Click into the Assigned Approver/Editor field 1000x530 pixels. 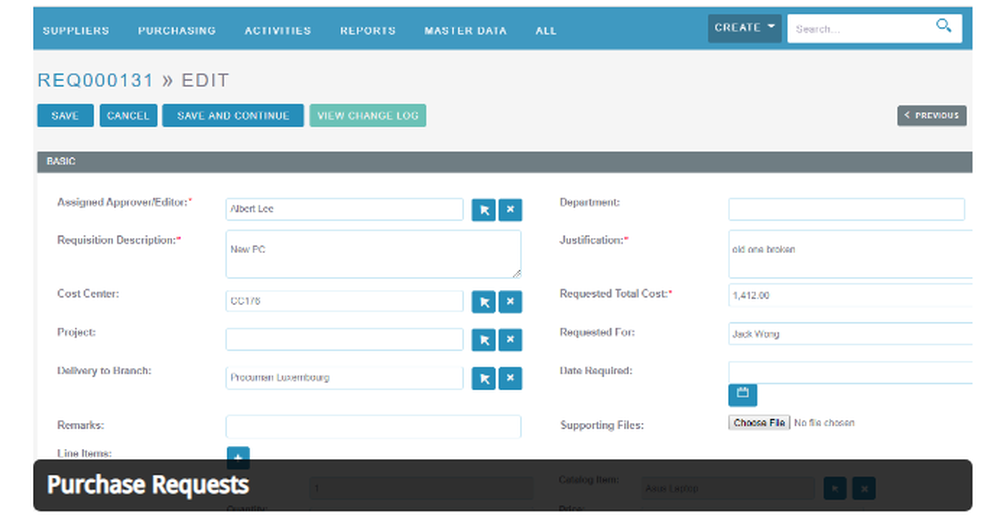344,209
